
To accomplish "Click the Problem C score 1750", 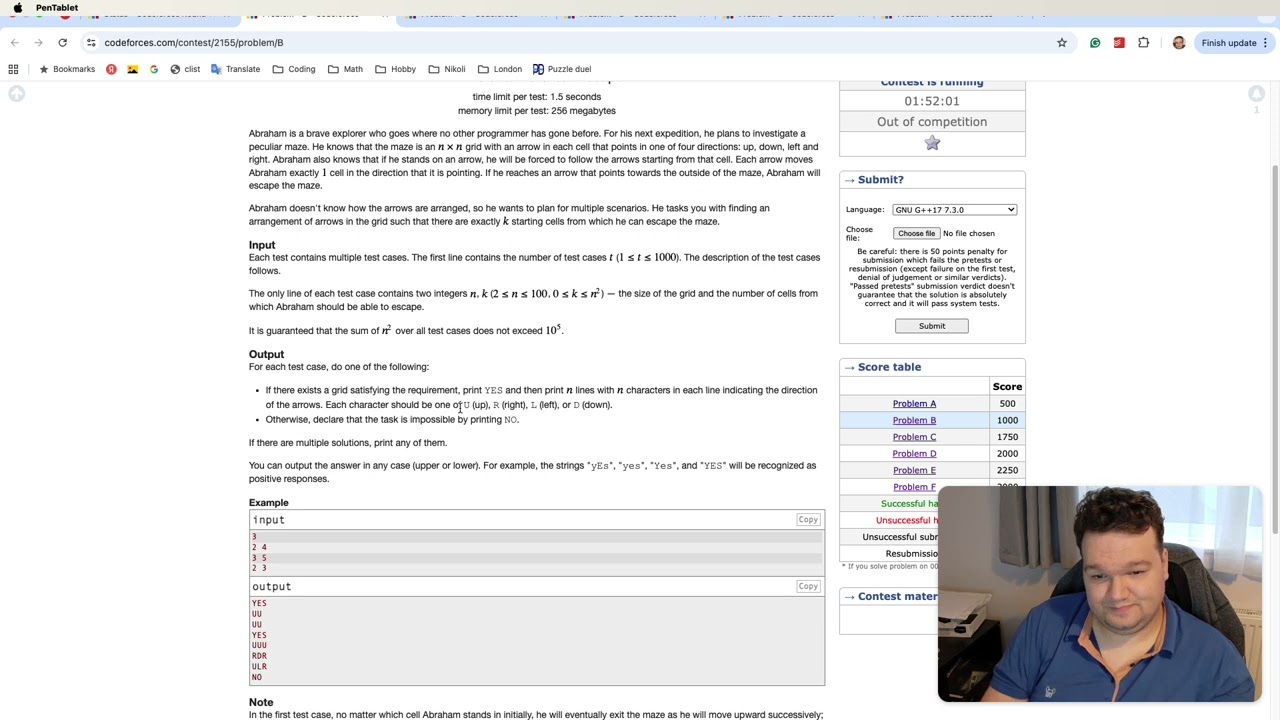I will click(x=1007, y=437).
